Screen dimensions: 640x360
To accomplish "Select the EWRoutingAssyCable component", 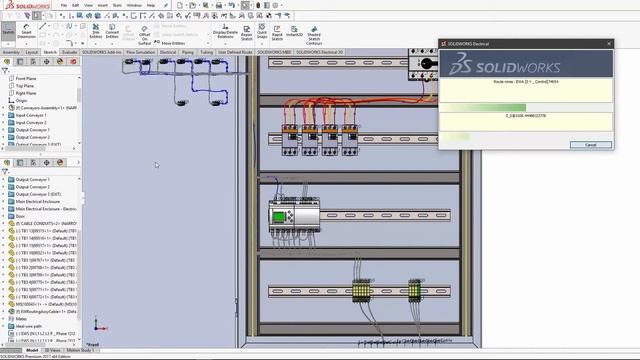I will click(x=42, y=311).
